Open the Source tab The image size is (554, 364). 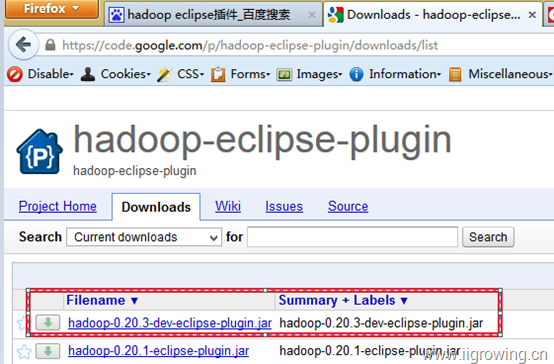(x=348, y=206)
